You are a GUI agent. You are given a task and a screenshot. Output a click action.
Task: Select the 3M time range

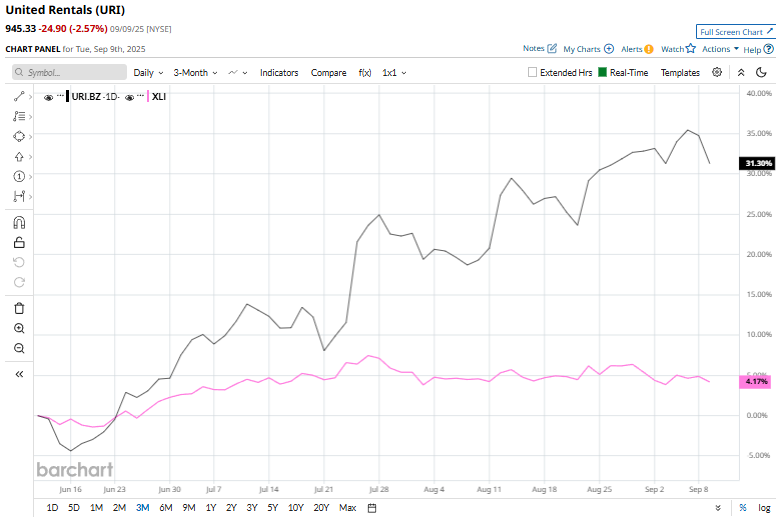[x=143, y=508]
